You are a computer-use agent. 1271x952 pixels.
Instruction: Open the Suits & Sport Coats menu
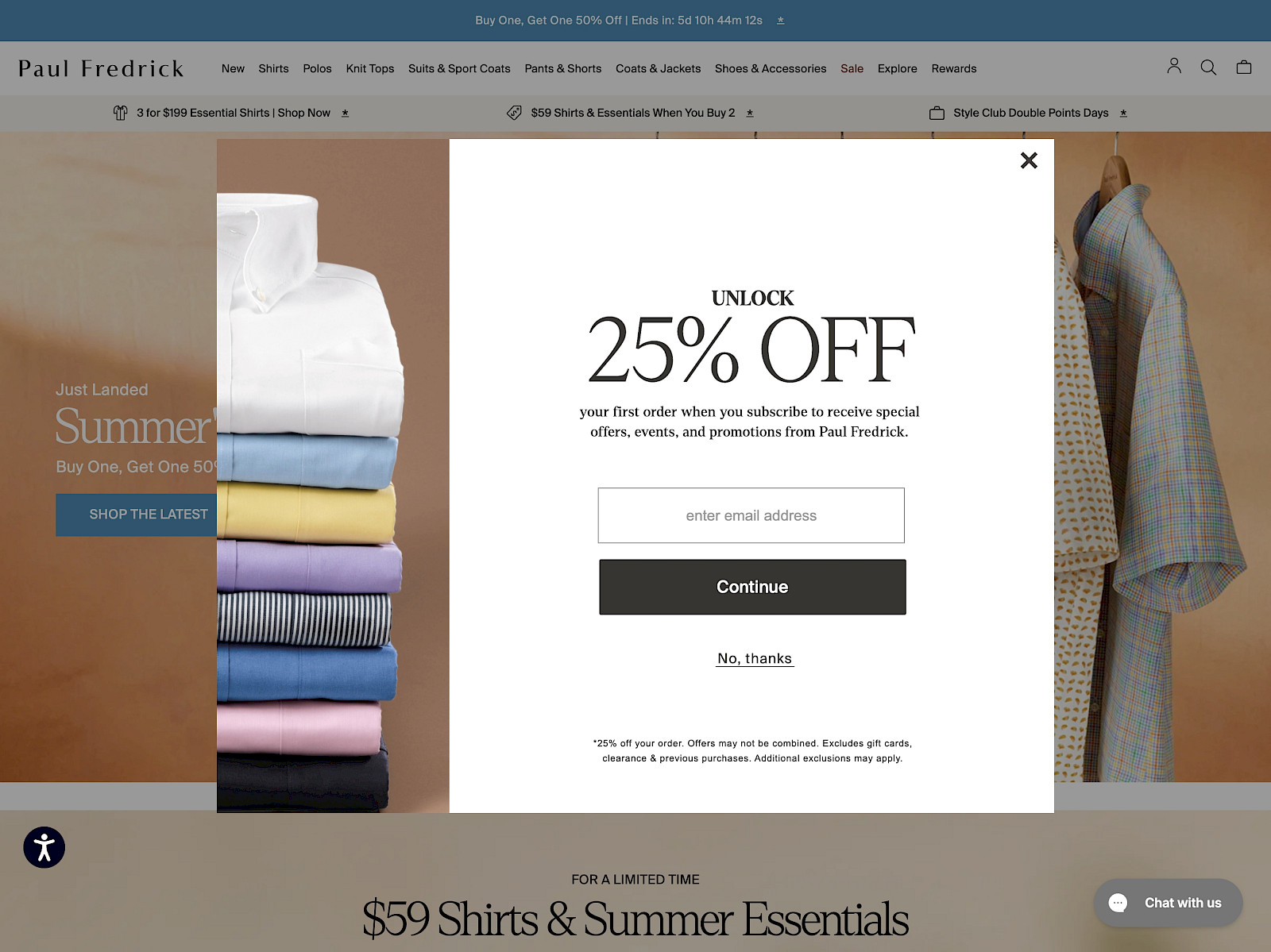tap(459, 68)
